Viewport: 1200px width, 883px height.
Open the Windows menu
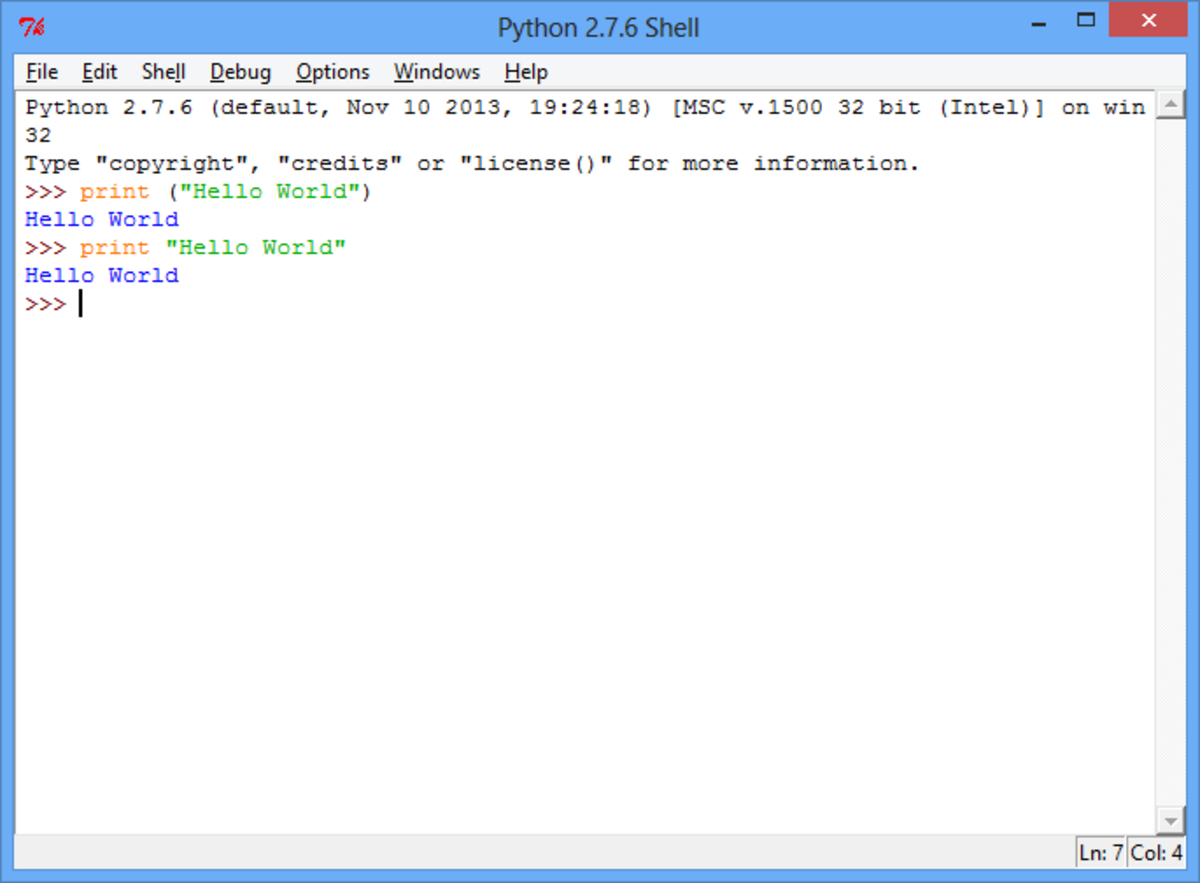[436, 71]
